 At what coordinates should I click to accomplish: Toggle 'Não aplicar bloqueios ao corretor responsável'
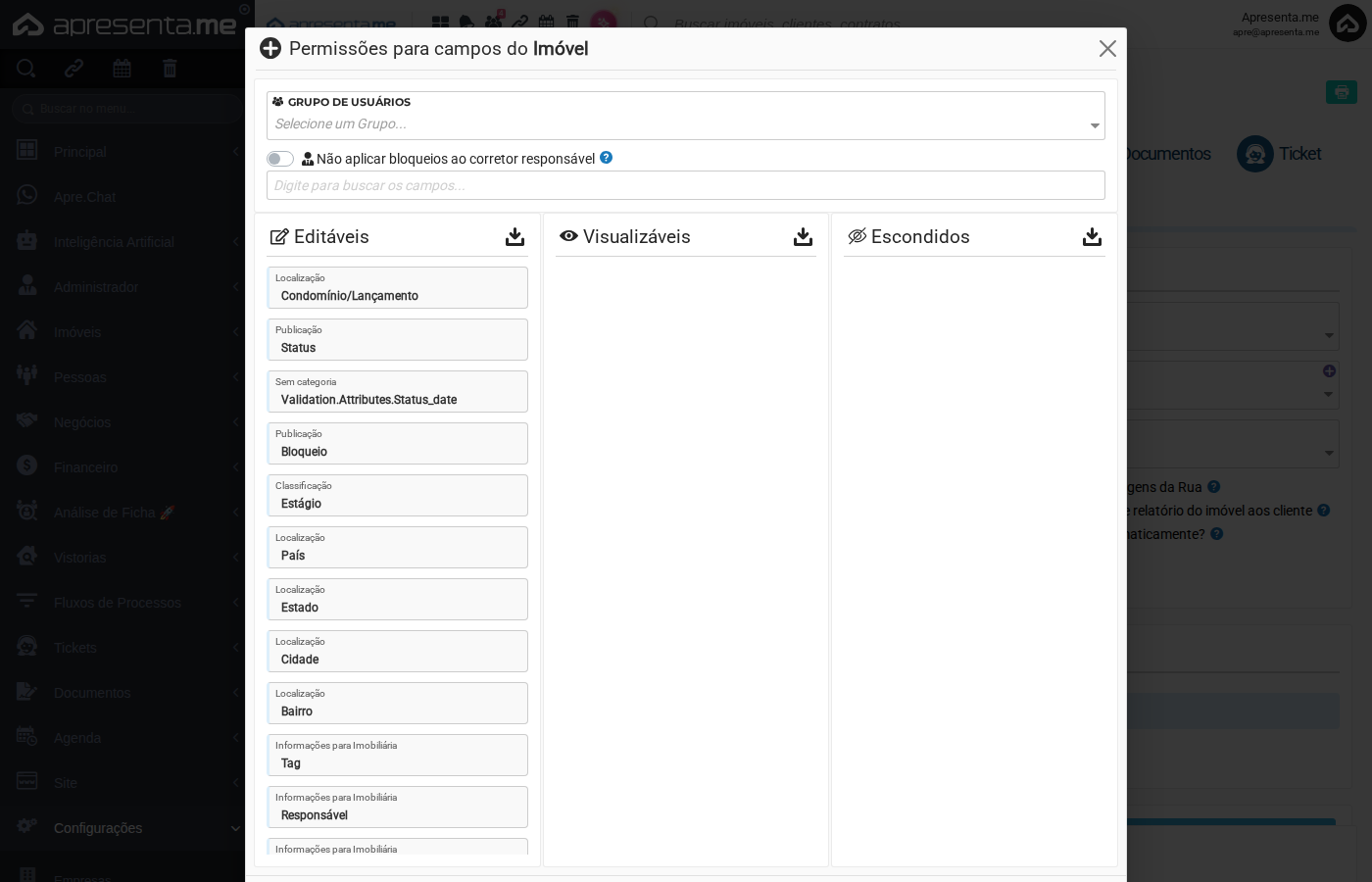tap(280, 159)
